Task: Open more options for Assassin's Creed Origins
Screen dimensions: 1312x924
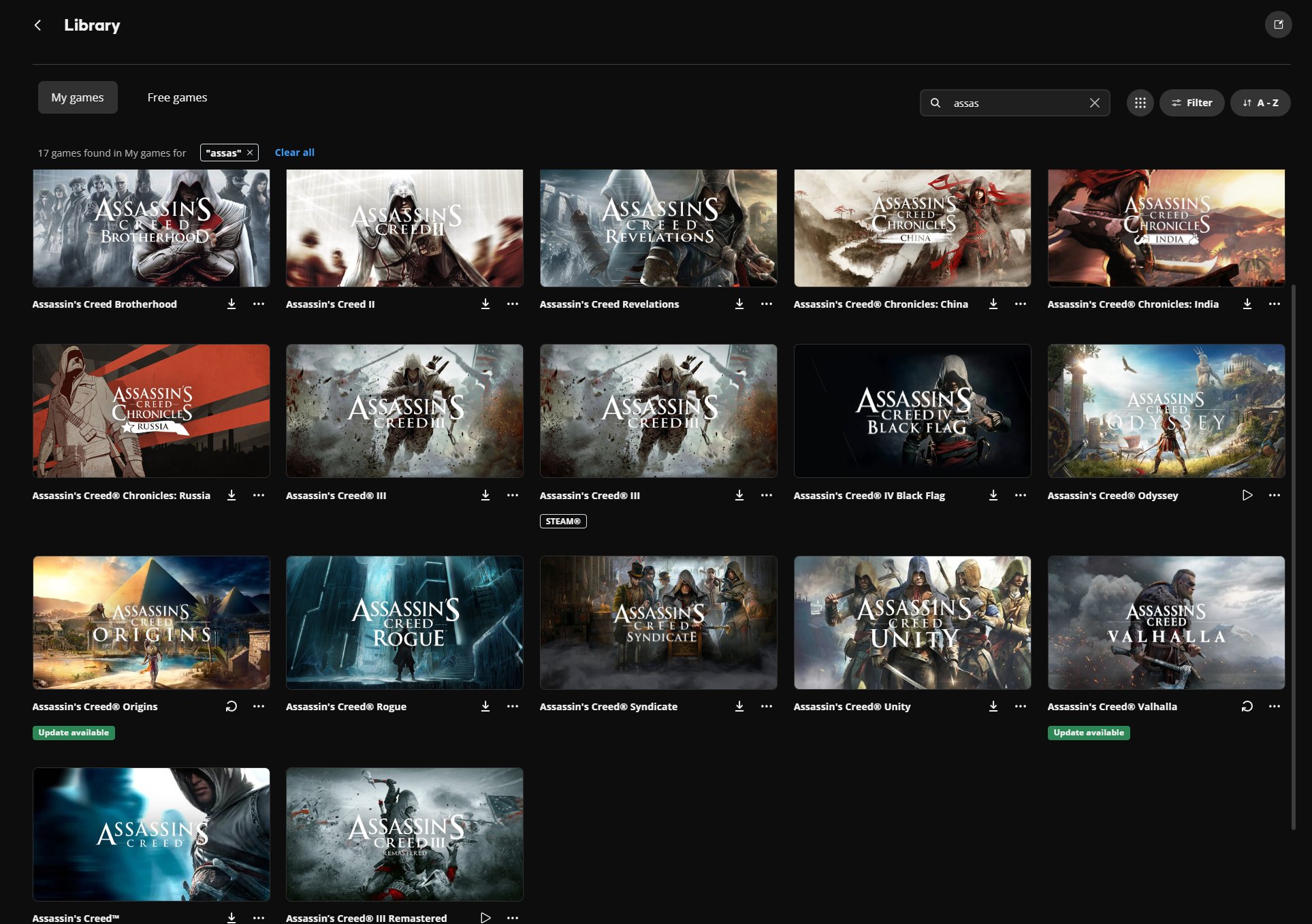Action: 259,707
